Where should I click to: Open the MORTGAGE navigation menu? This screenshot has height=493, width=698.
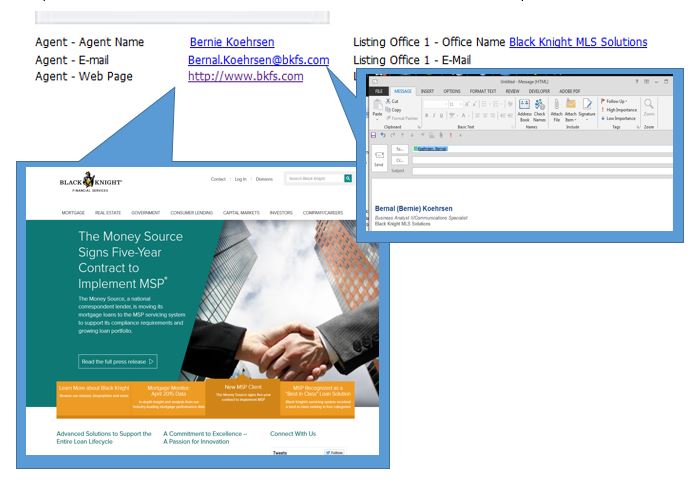tap(73, 213)
